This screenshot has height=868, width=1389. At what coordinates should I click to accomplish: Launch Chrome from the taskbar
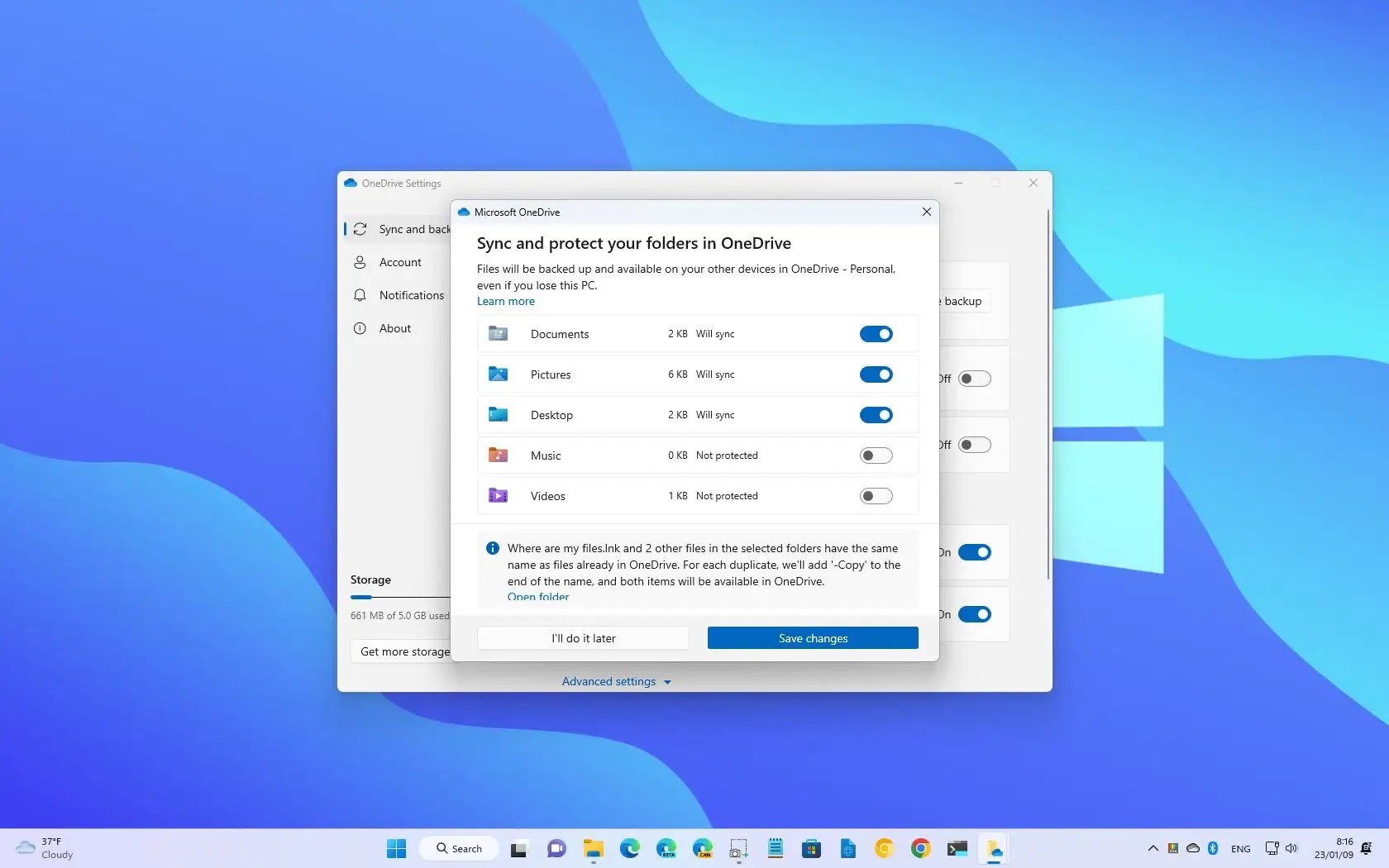click(920, 848)
